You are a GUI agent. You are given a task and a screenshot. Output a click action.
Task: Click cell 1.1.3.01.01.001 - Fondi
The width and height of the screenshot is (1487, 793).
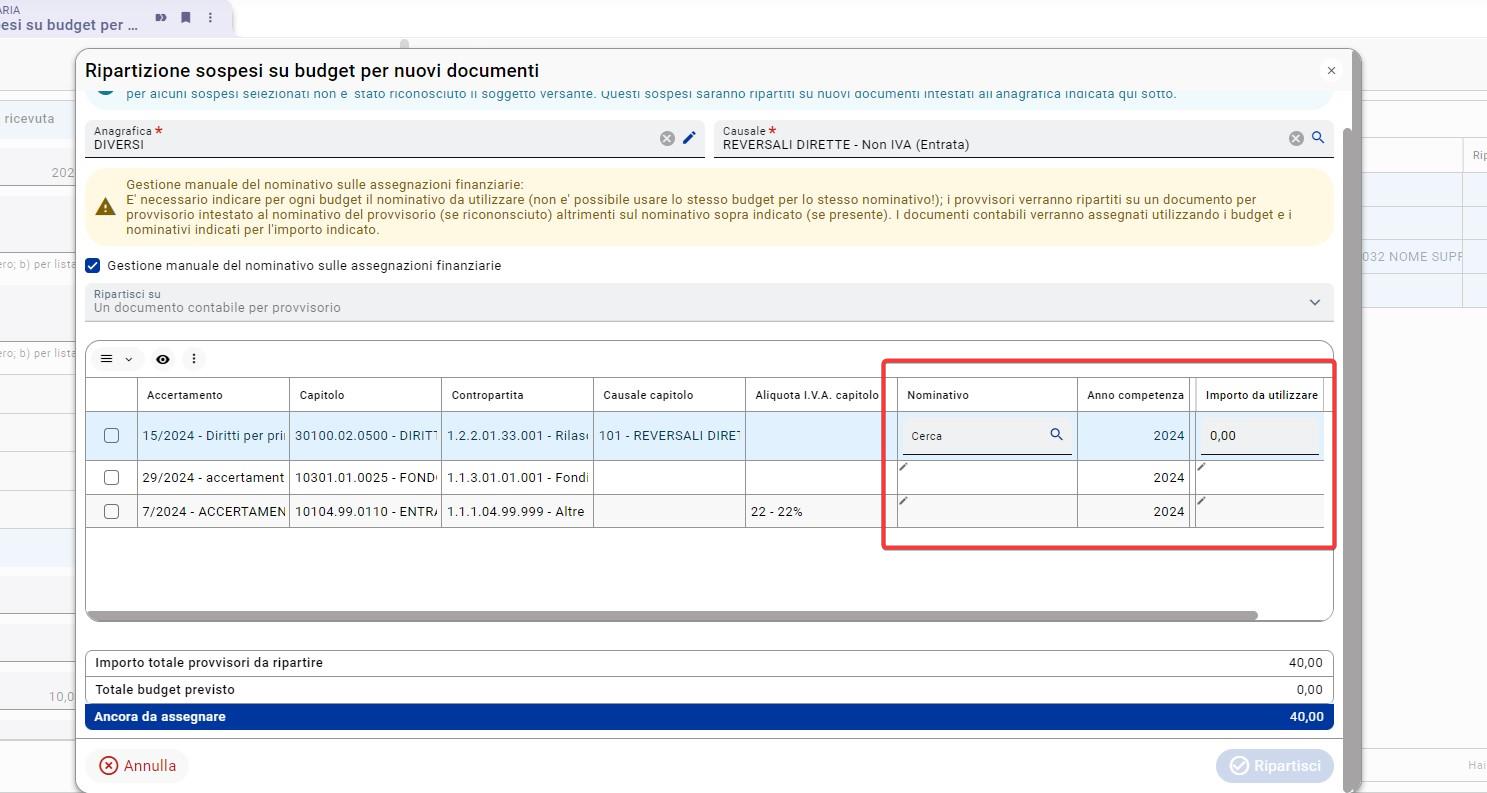tap(517, 478)
